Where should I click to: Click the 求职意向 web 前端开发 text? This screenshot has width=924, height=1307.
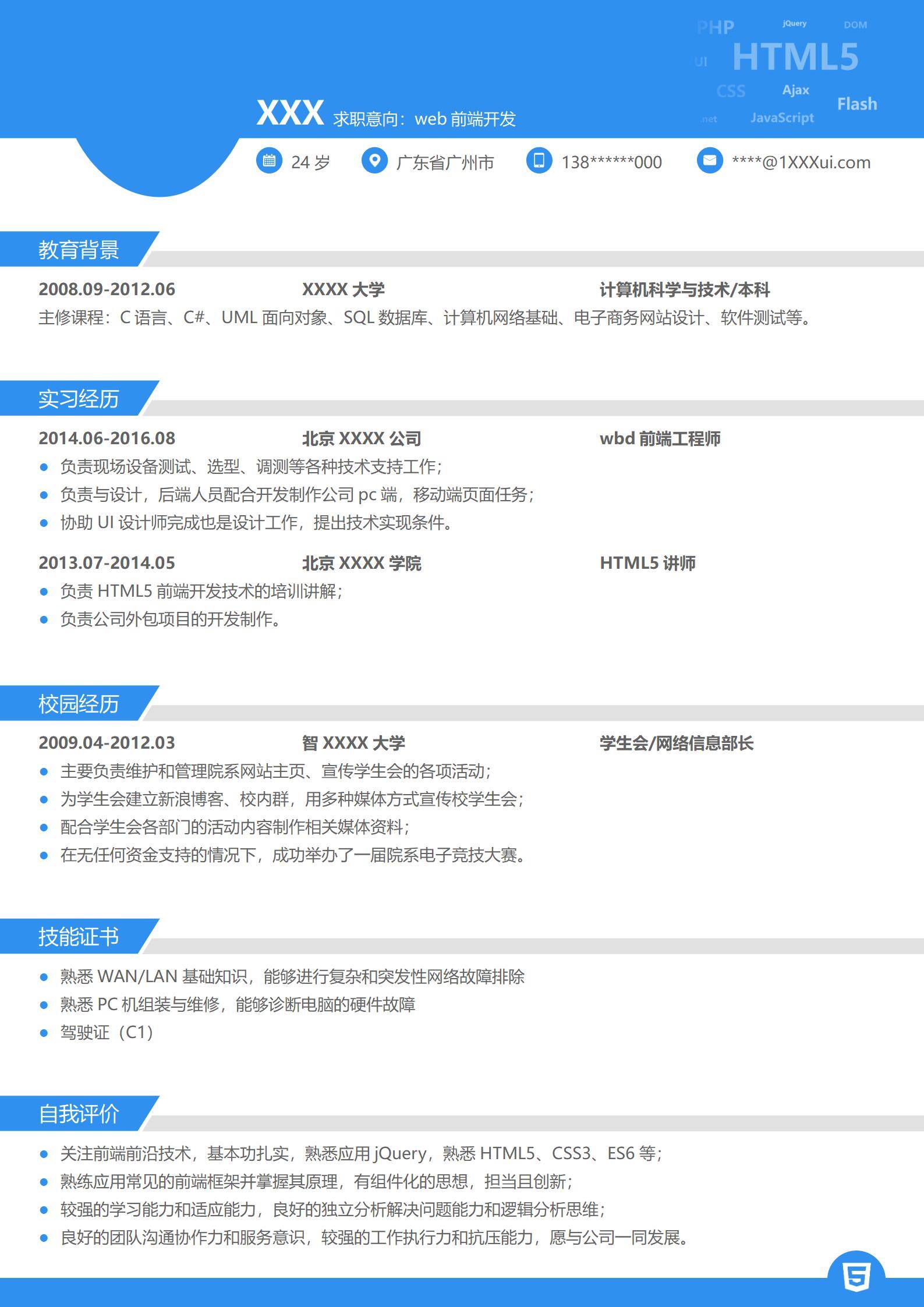click(424, 119)
